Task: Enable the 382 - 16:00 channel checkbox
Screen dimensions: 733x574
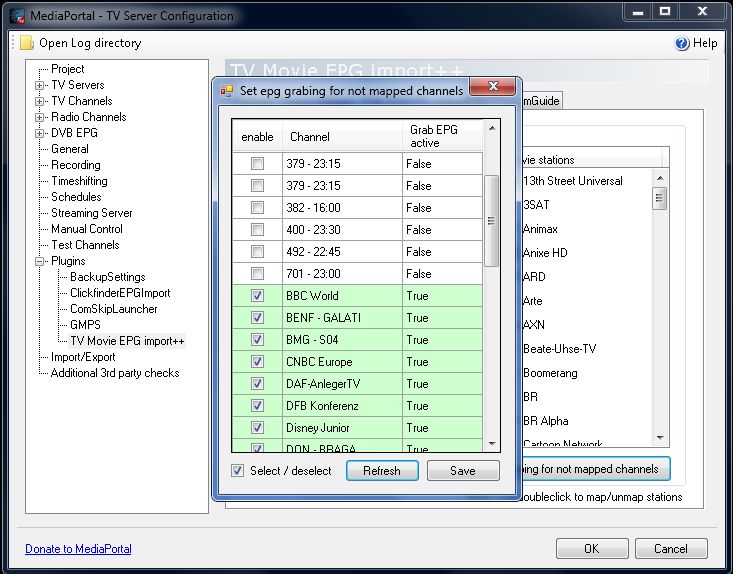Action: (257, 208)
